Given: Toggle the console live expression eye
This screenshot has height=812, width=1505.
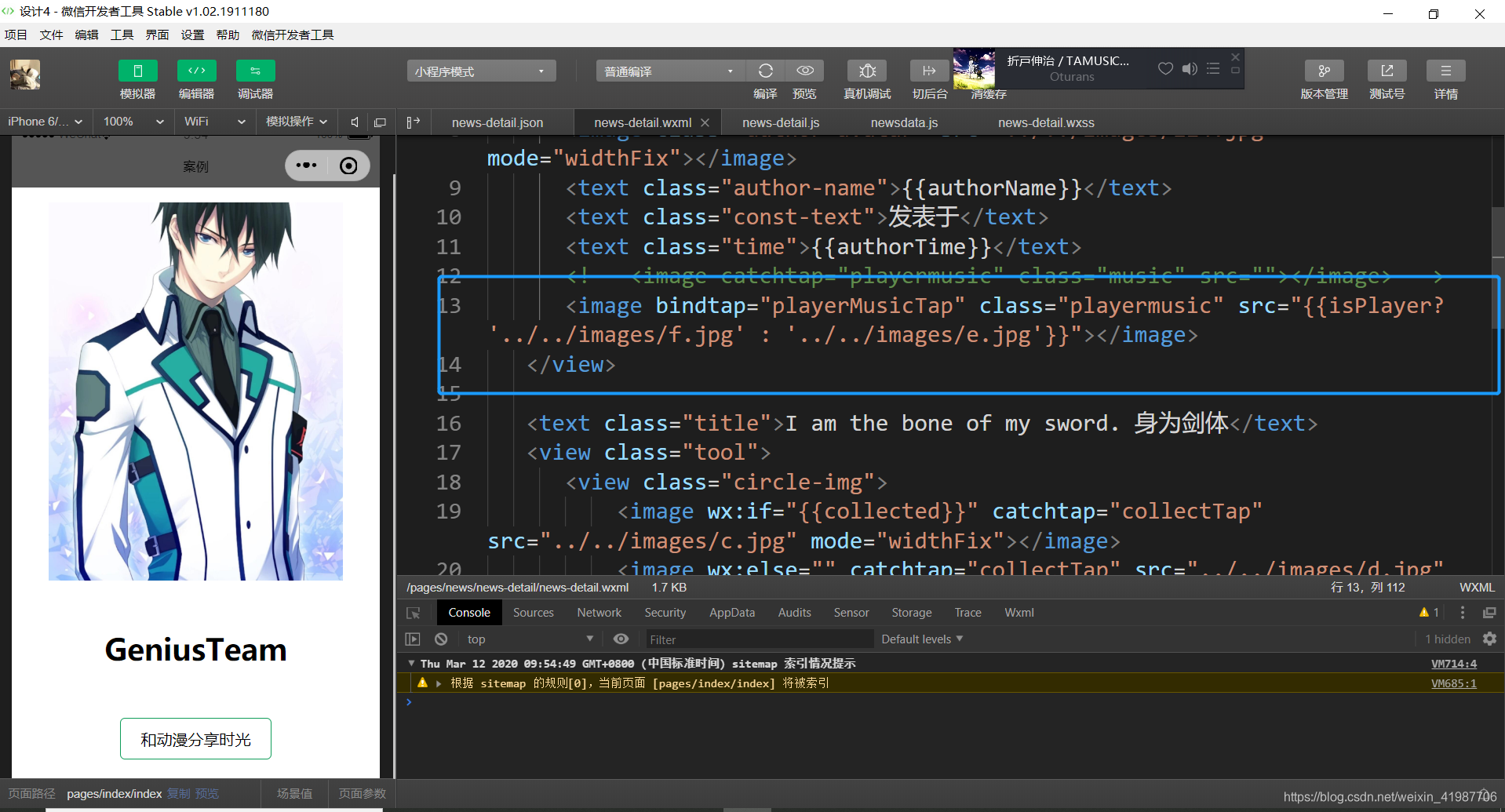Looking at the screenshot, I should tap(621, 639).
